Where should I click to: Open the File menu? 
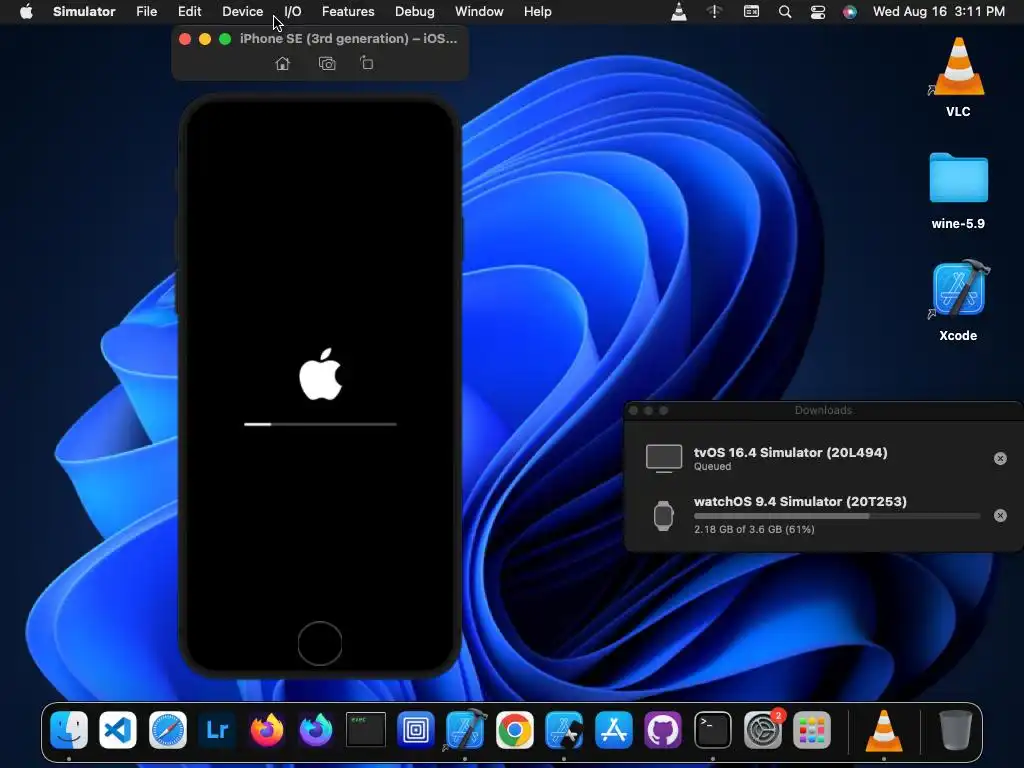tap(146, 12)
